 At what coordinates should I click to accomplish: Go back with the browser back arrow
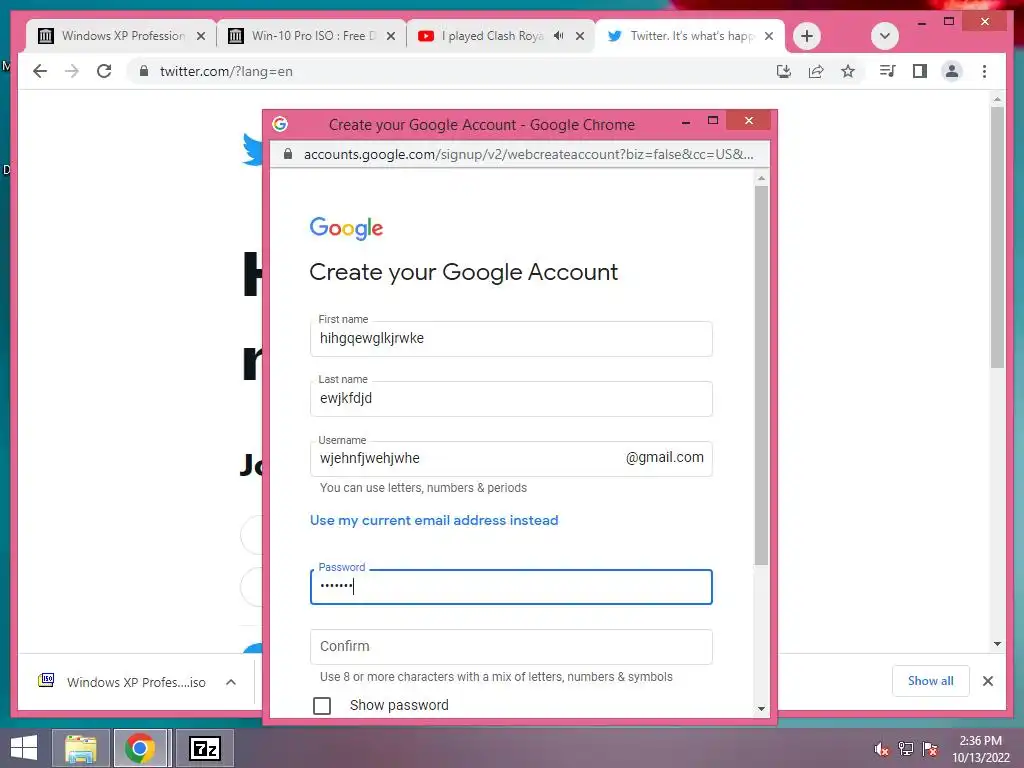[40, 71]
